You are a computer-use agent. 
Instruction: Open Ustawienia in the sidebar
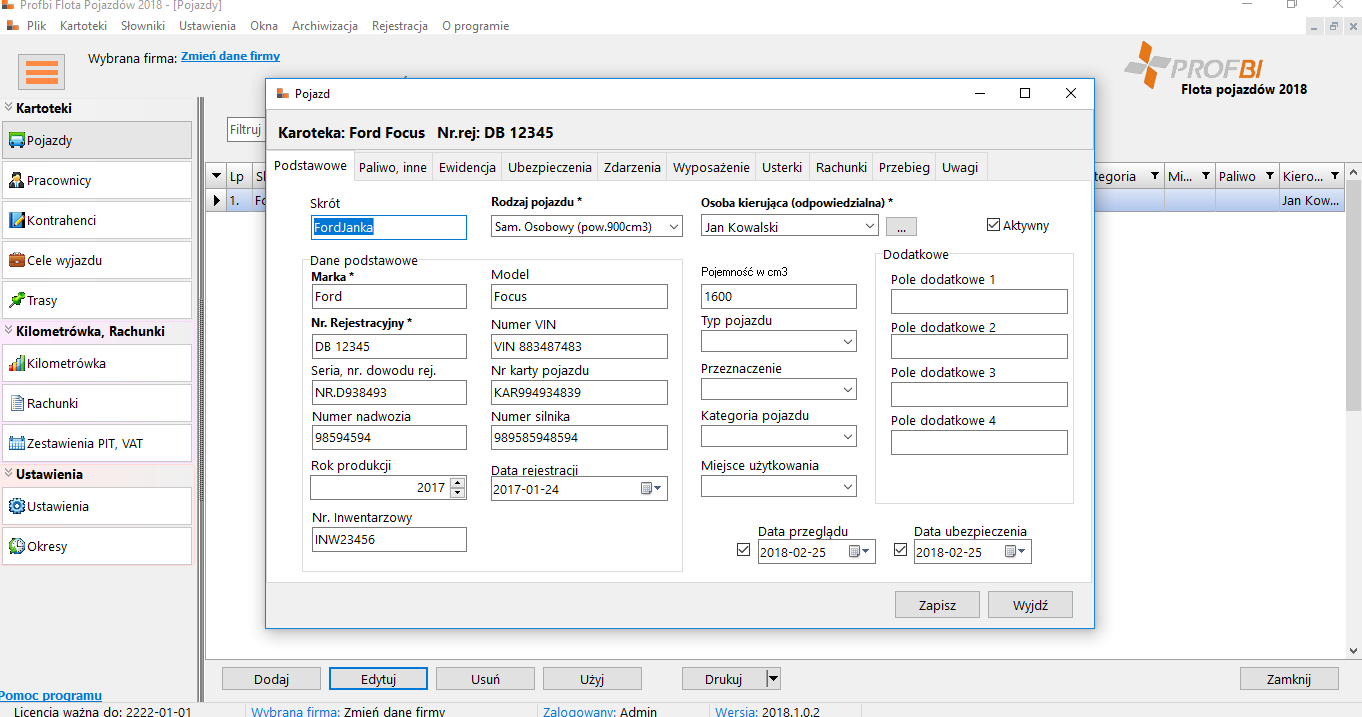point(97,506)
